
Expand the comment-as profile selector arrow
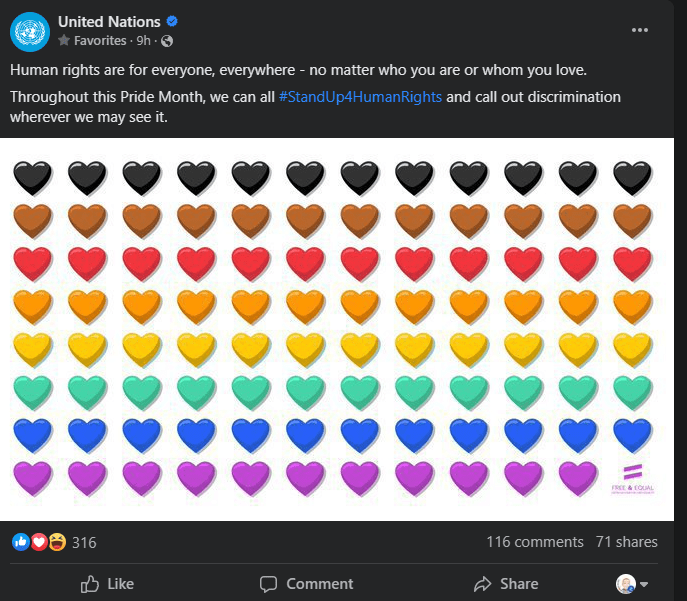coord(643,584)
